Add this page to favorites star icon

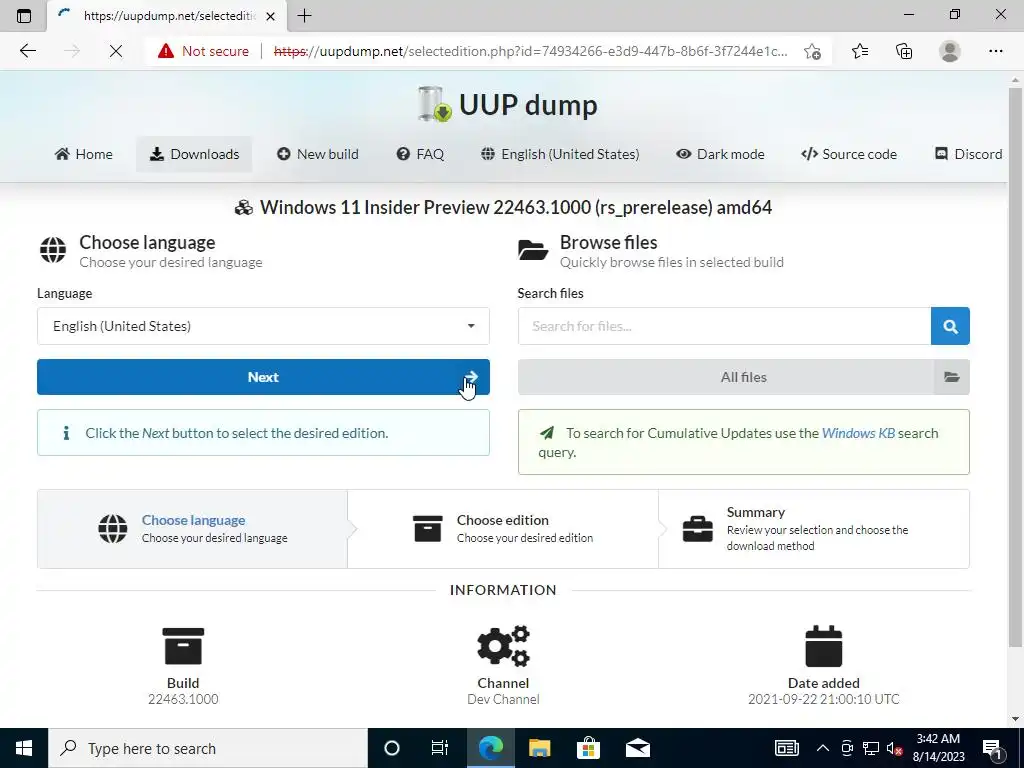812,51
